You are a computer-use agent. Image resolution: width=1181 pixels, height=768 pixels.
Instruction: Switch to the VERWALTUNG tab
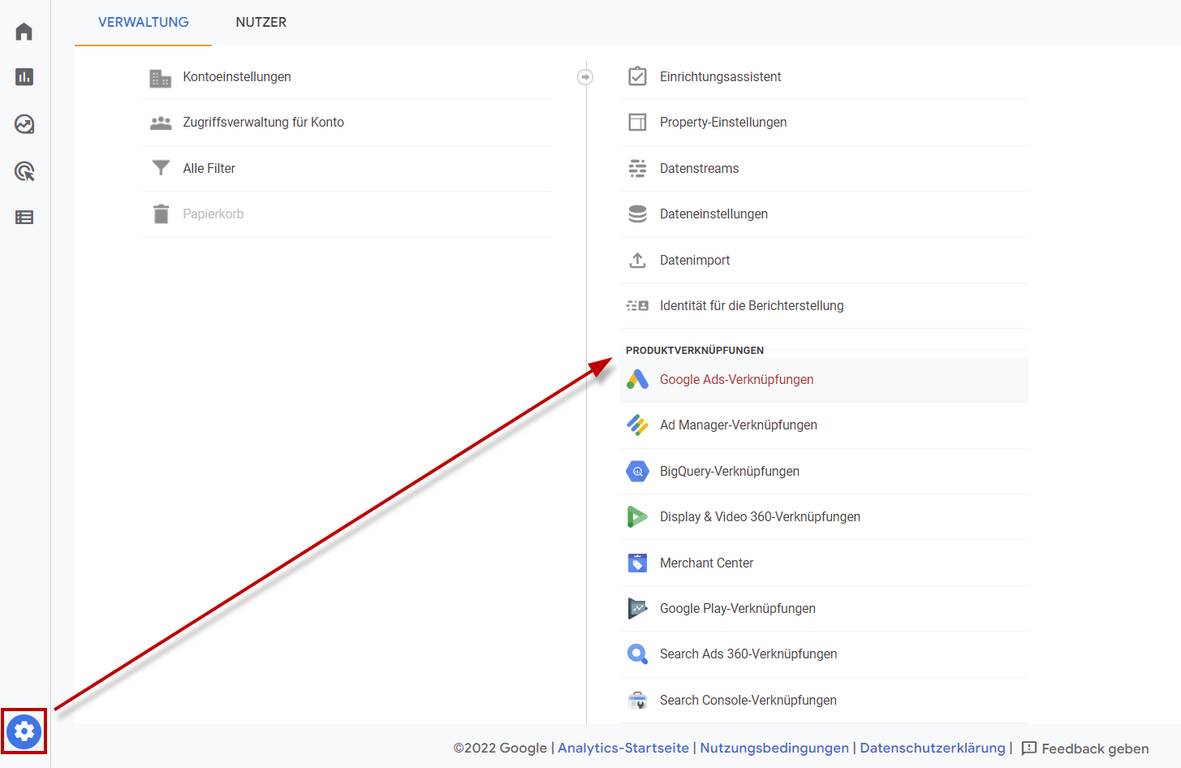pos(143,23)
